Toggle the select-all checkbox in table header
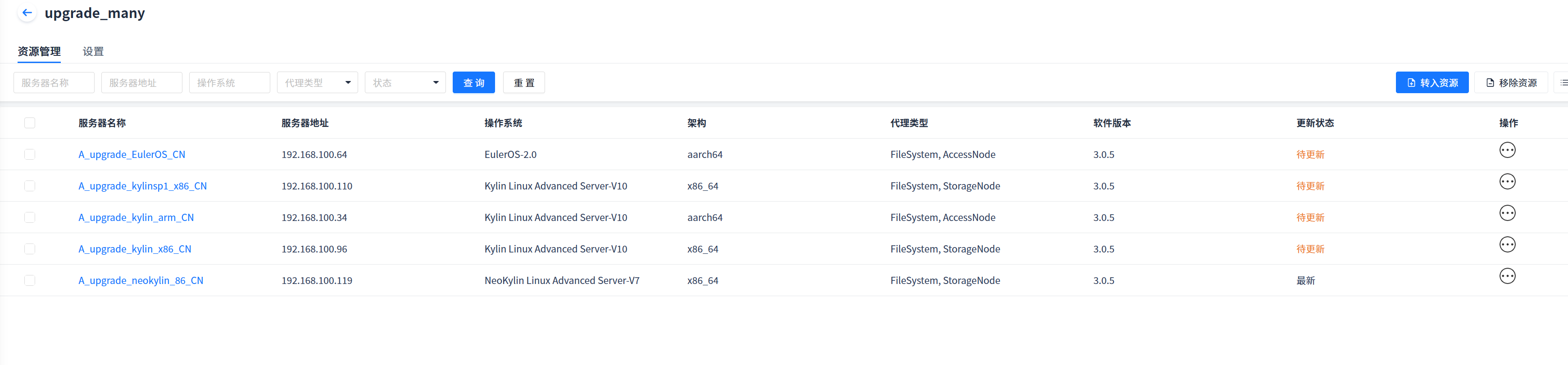This screenshot has height=365, width=1568. click(x=30, y=123)
